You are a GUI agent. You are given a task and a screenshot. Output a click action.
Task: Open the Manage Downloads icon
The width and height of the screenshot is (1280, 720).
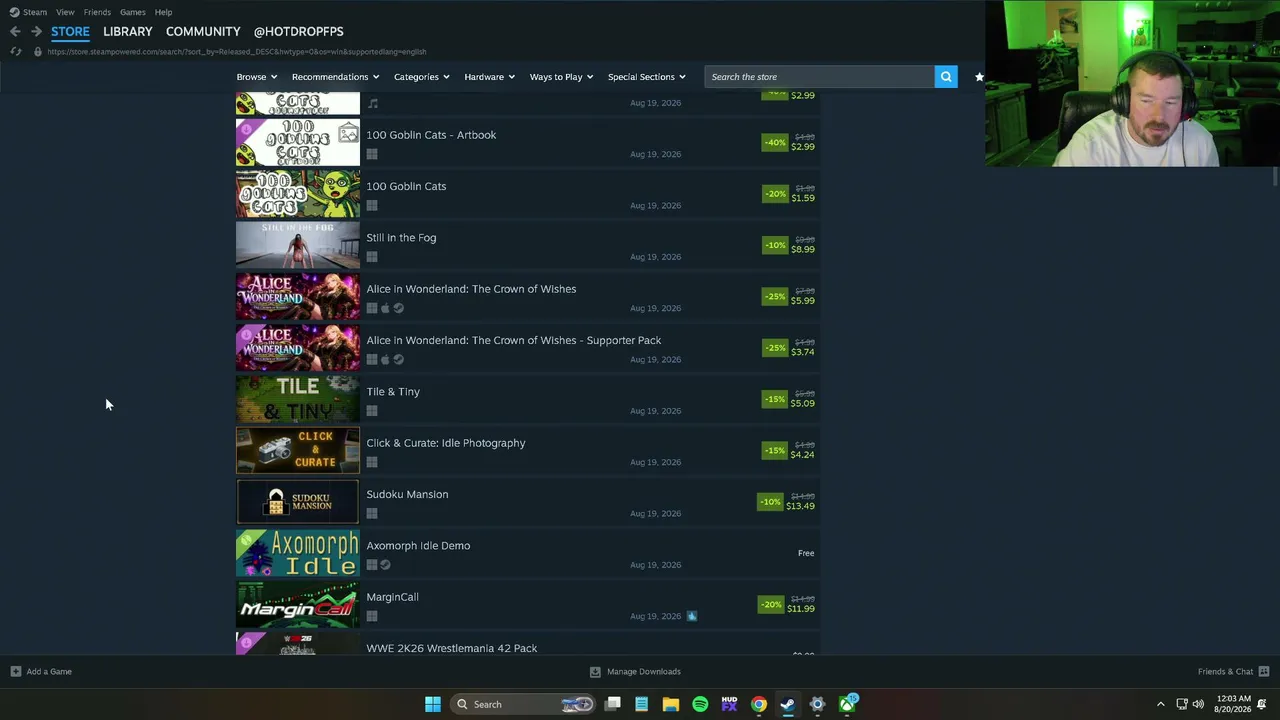tap(595, 672)
